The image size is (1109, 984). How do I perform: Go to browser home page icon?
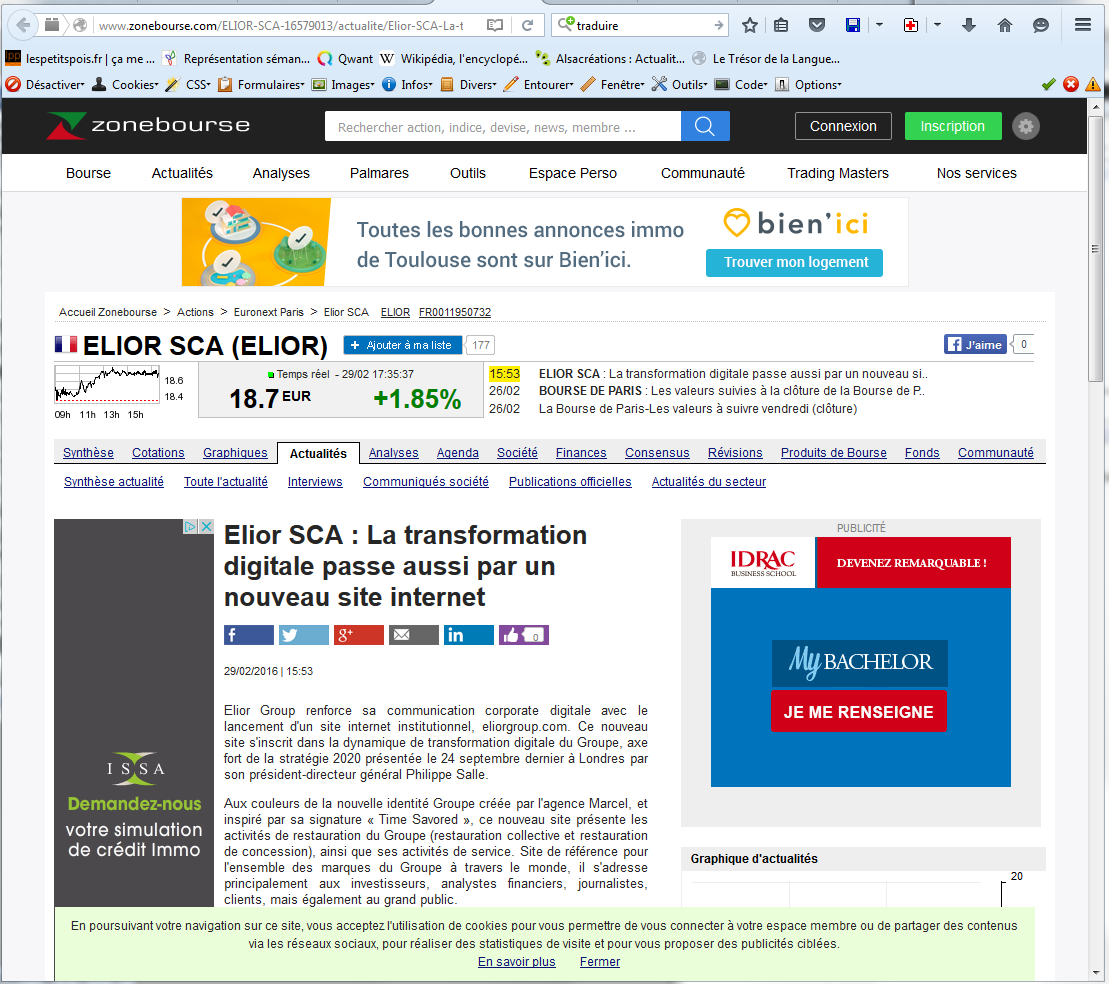point(1004,25)
